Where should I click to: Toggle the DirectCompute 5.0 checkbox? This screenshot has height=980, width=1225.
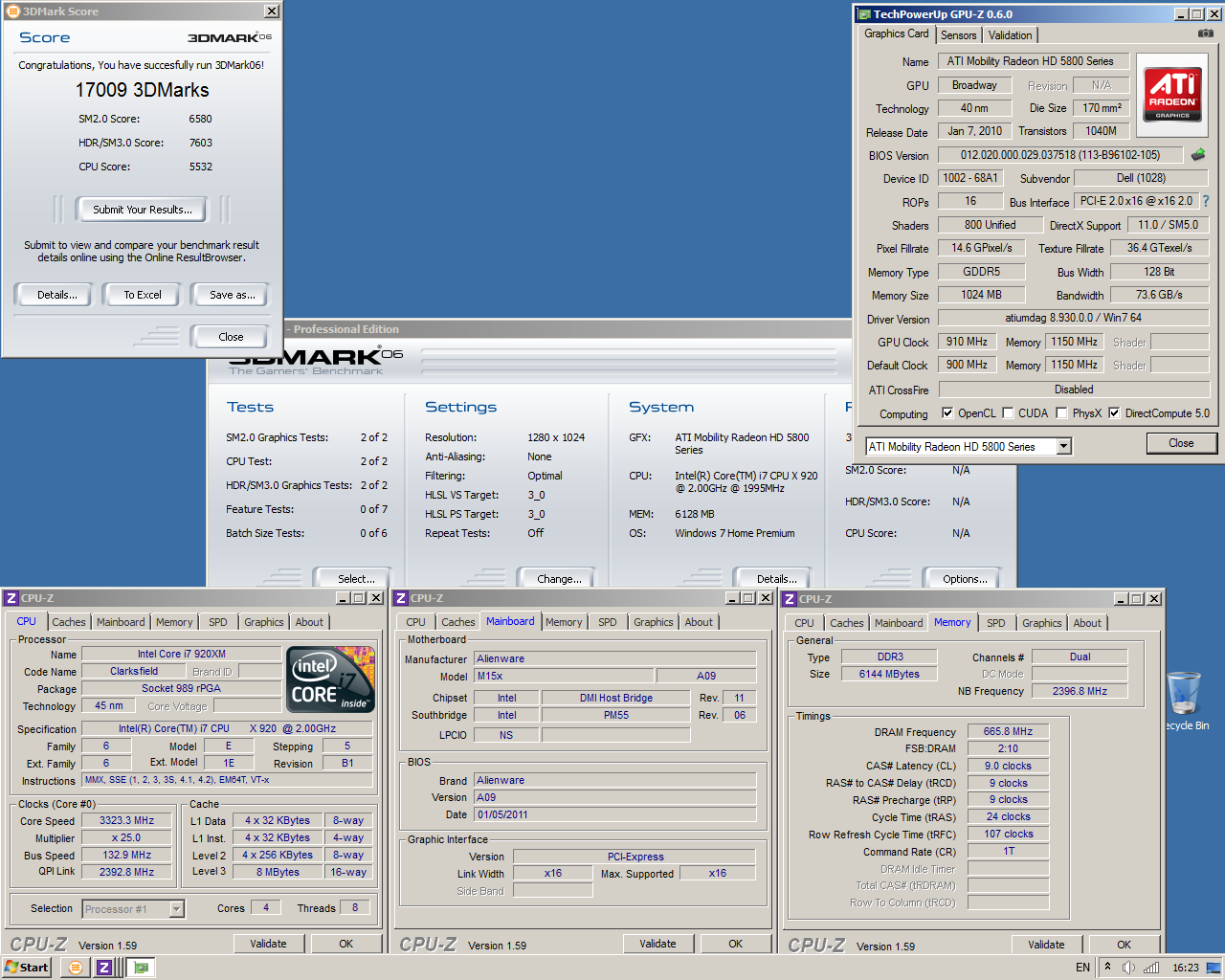(1114, 413)
